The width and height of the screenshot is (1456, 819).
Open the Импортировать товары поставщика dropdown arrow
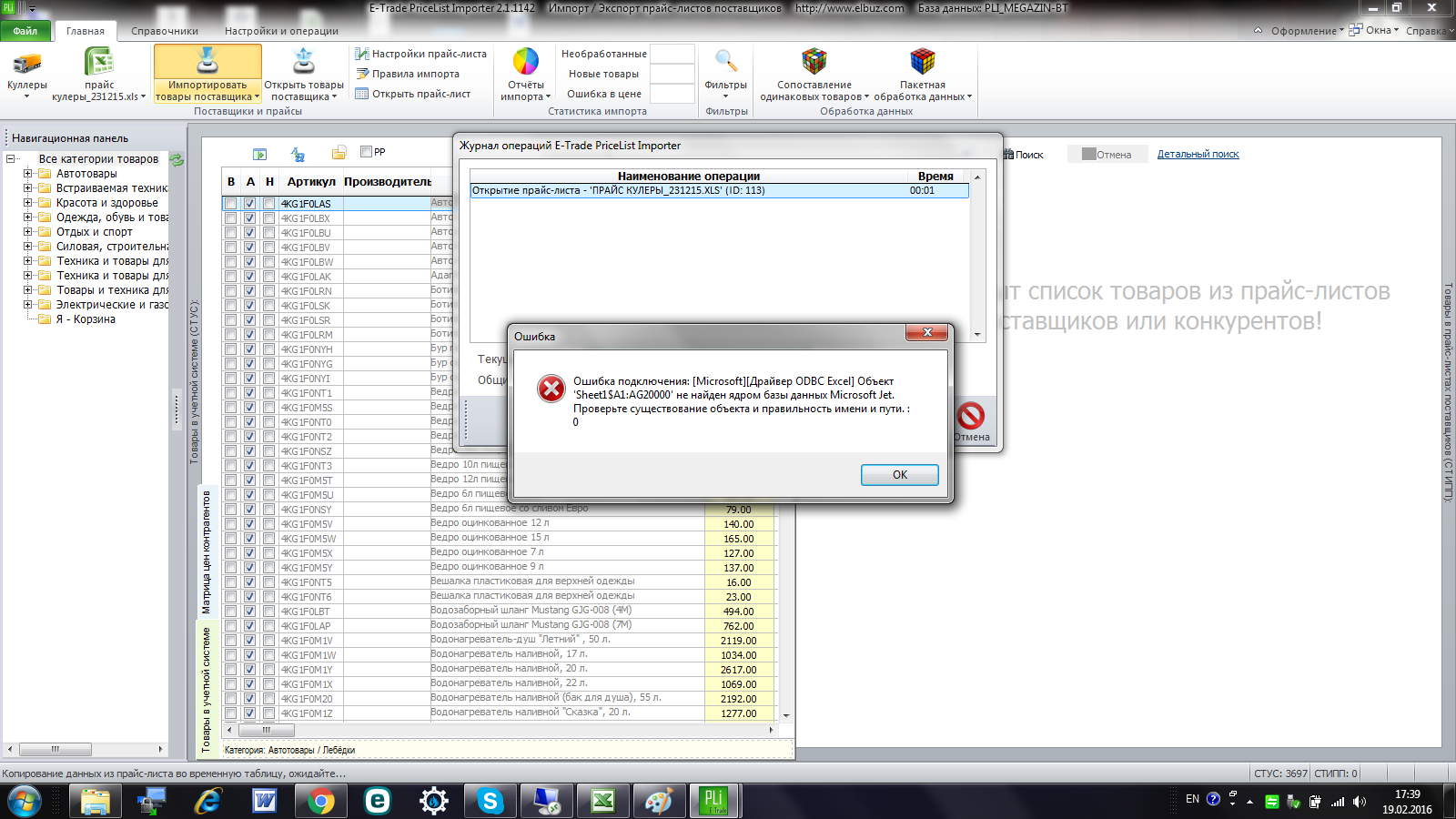[258, 97]
